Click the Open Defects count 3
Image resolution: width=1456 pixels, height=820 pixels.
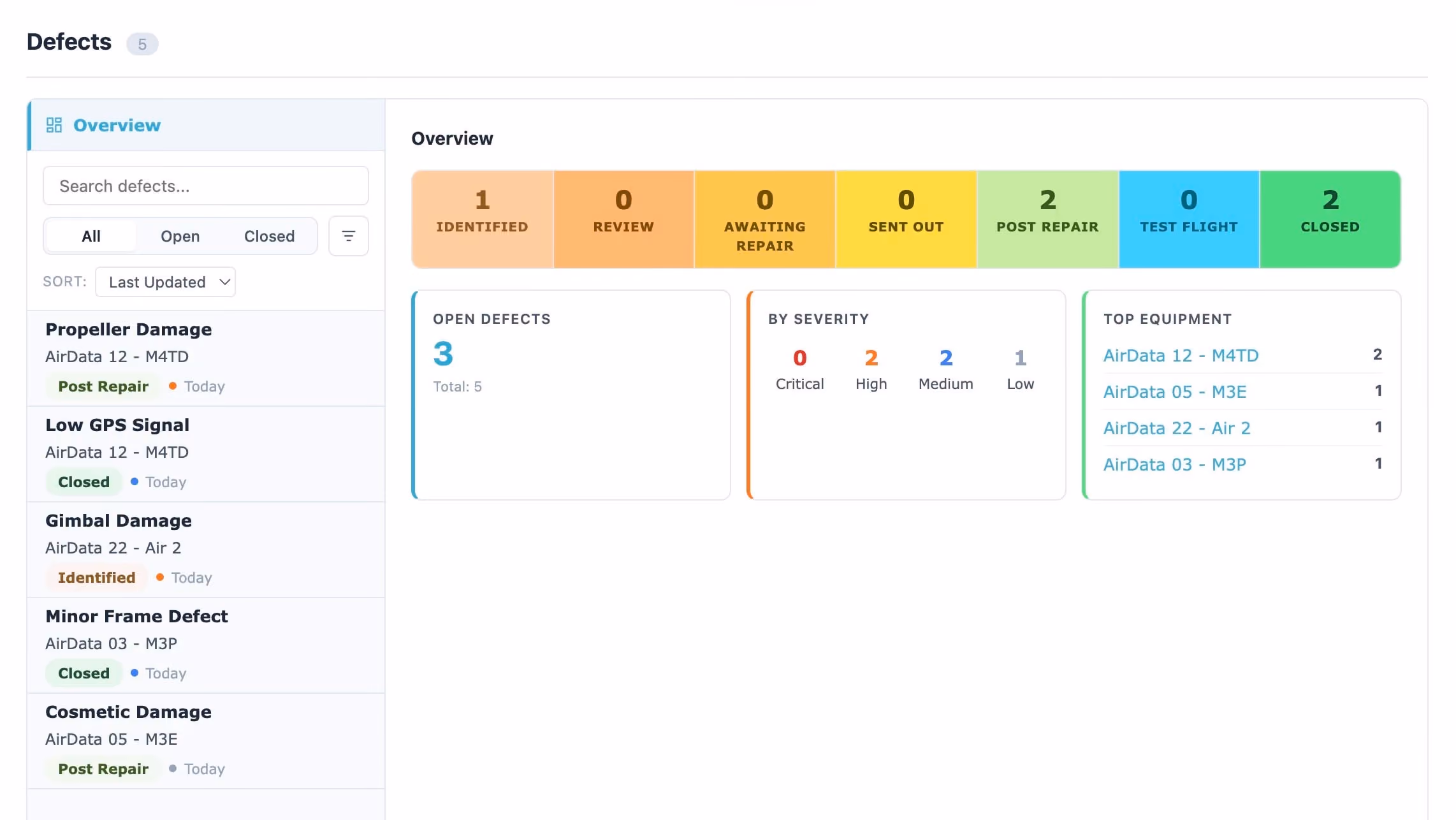(443, 354)
